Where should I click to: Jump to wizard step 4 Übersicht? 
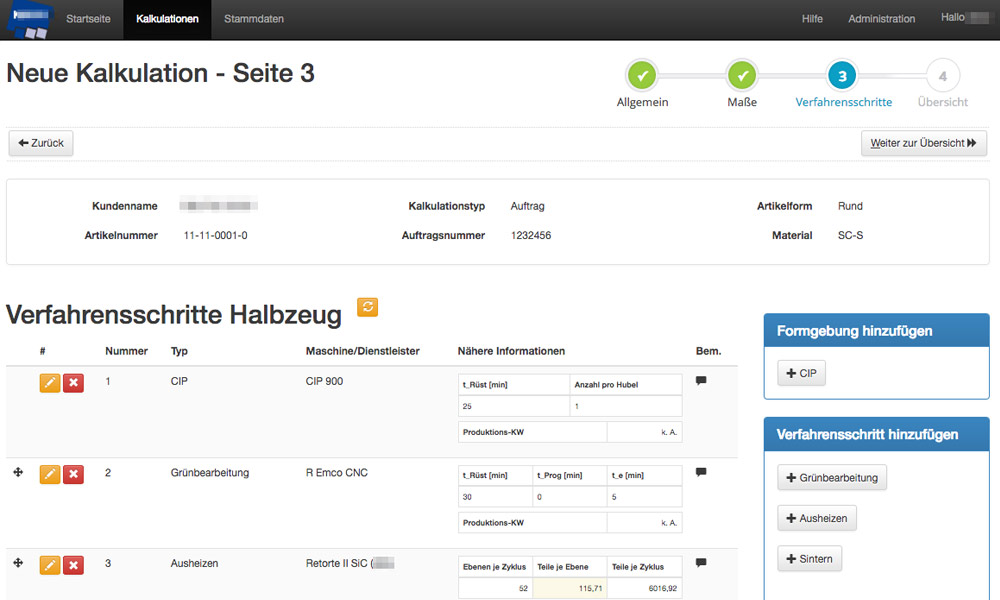click(x=942, y=76)
